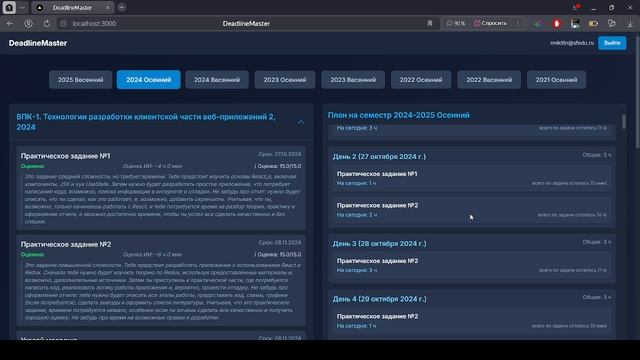
Task: Click the План на семестр 2024-2025 Осенний heading
Action: 398,115
